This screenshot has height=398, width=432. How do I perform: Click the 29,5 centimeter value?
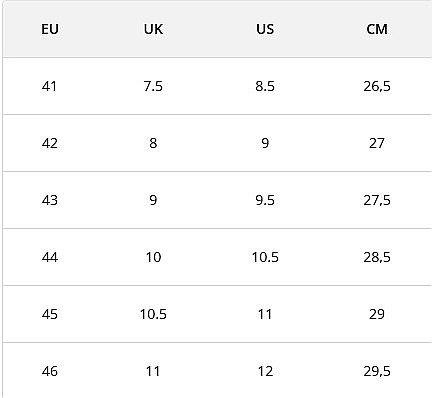click(377, 371)
